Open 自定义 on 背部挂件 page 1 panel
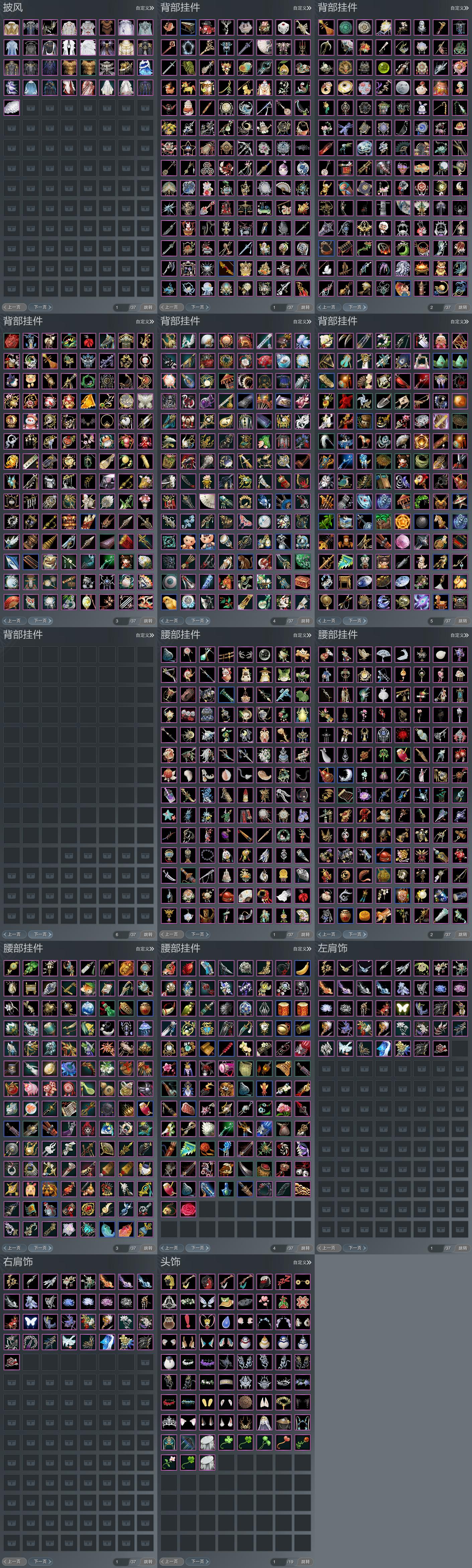Image resolution: width=472 pixels, height=1568 pixels. coord(302,8)
